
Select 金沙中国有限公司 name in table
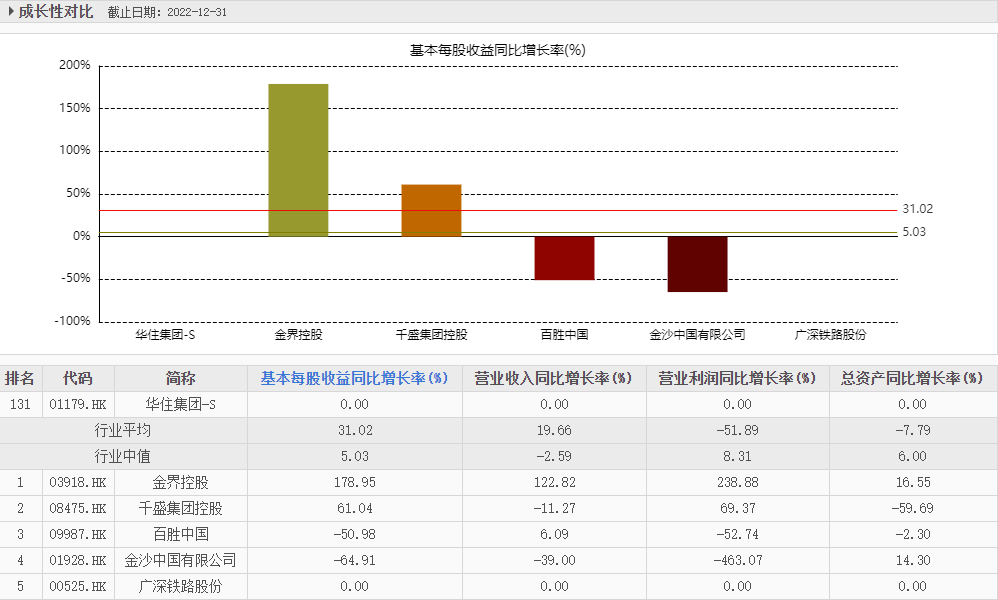pos(180,561)
